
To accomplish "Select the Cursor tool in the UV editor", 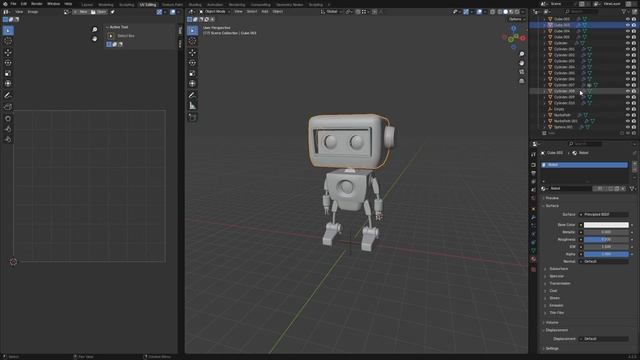I will (8, 41).
